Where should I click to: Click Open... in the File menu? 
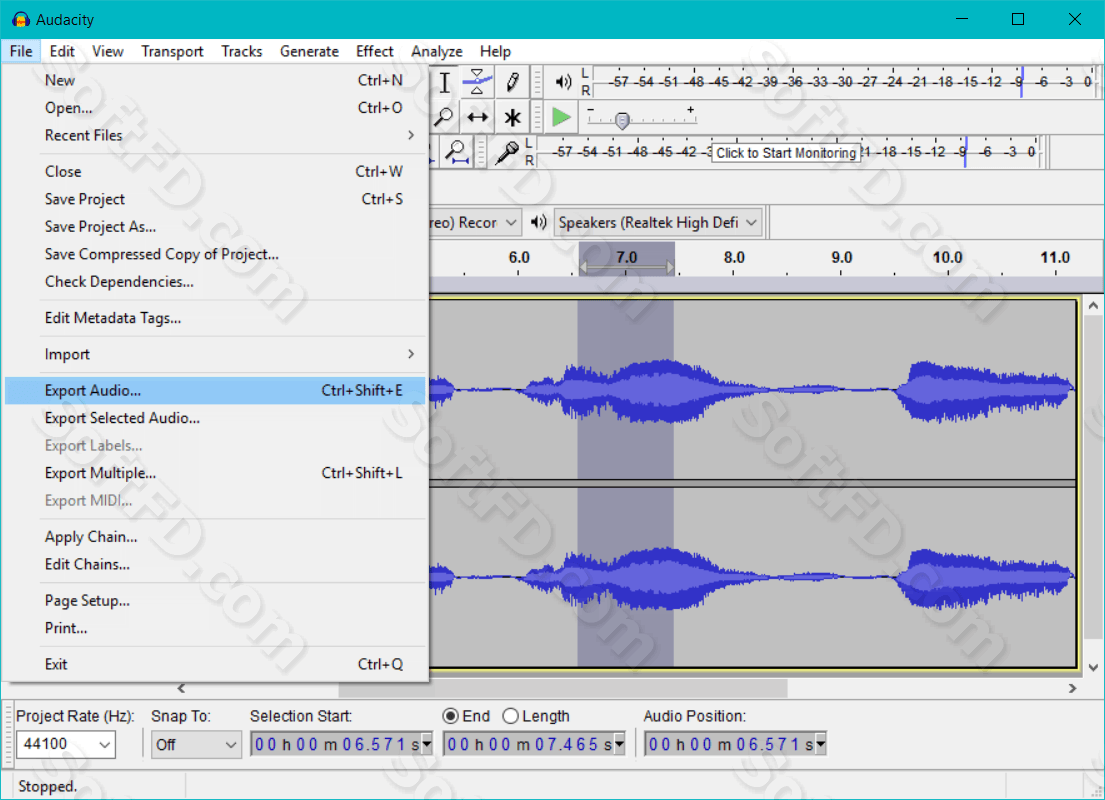215,108
